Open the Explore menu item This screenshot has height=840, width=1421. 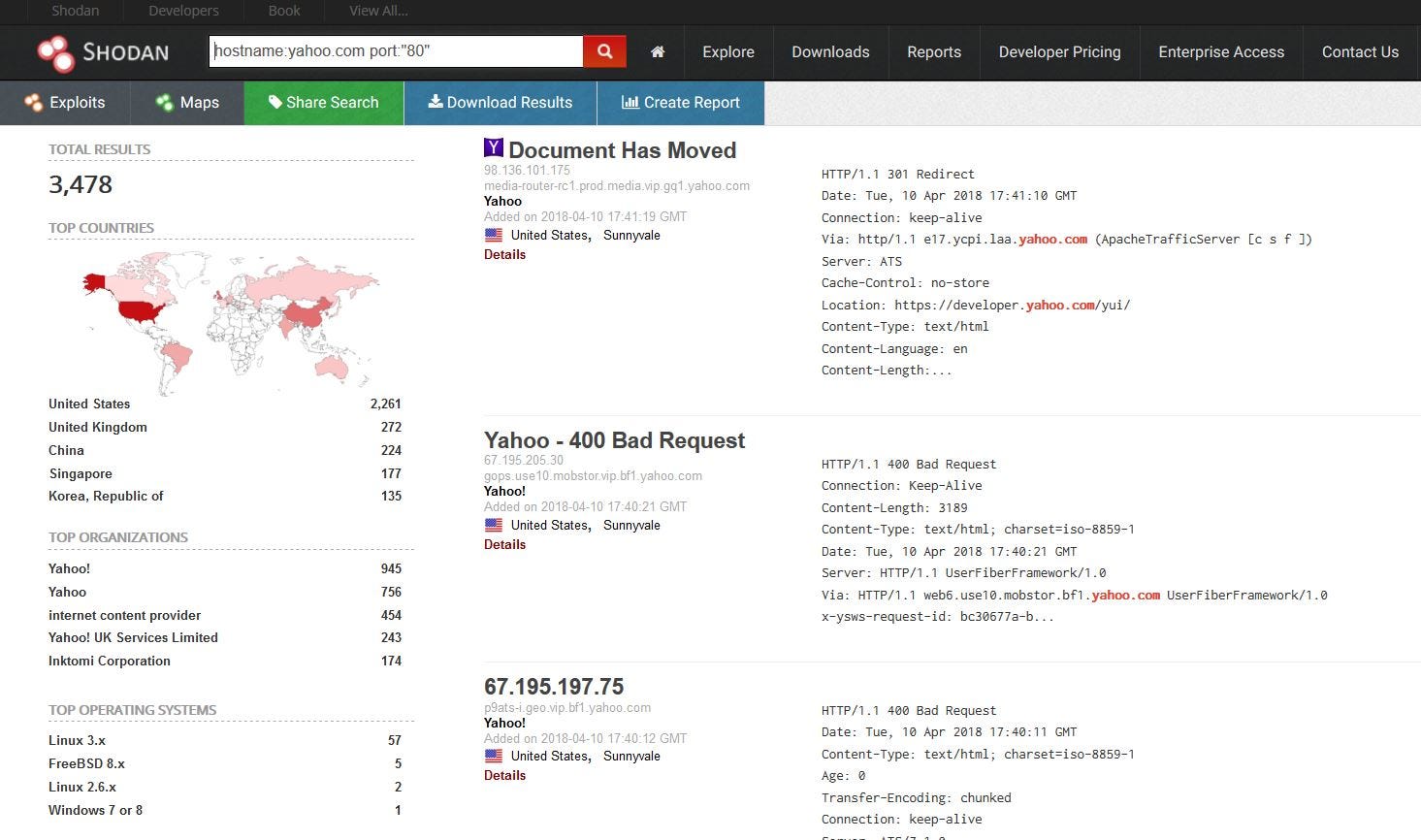click(728, 52)
